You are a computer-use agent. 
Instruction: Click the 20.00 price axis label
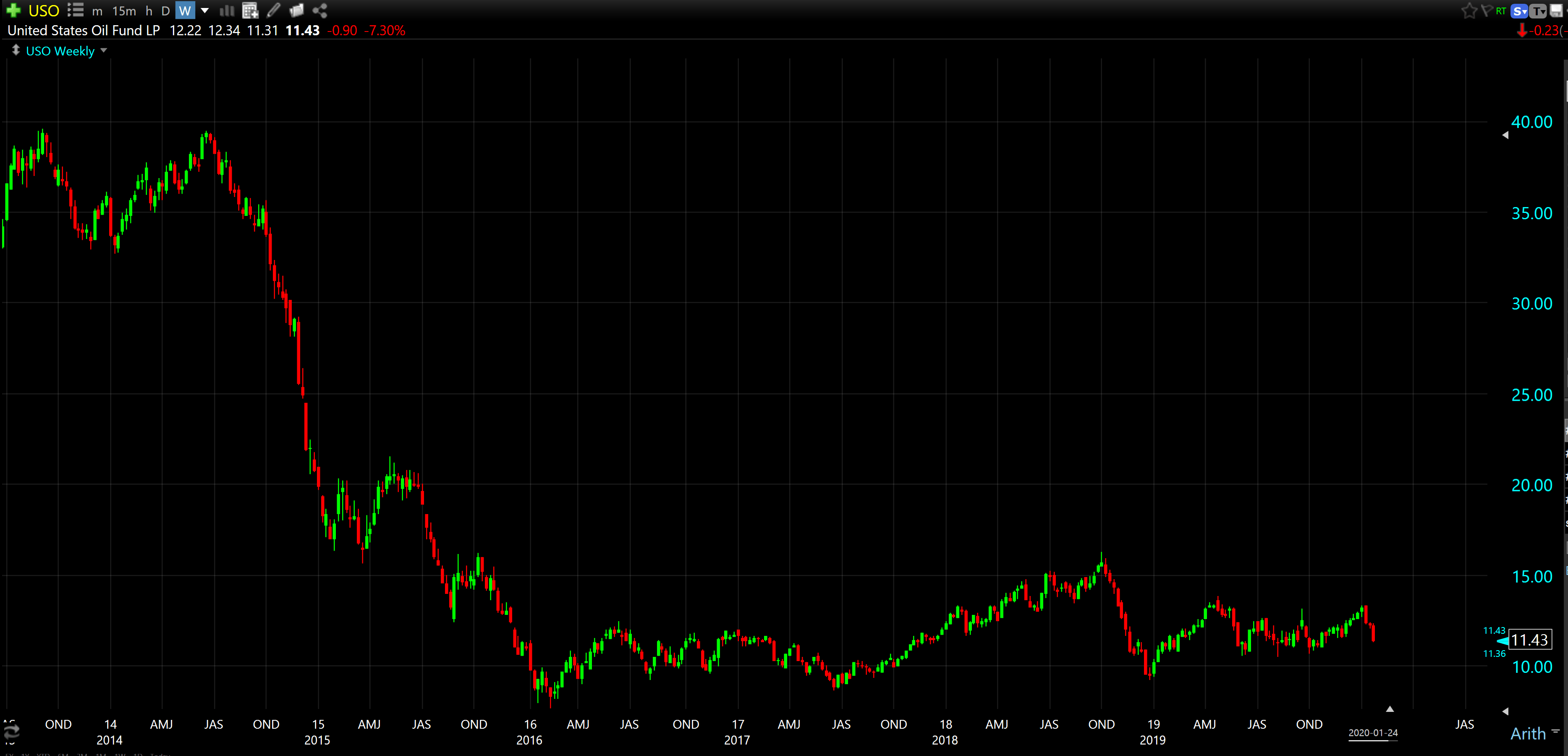pyautogui.click(x=1532, y=485)
